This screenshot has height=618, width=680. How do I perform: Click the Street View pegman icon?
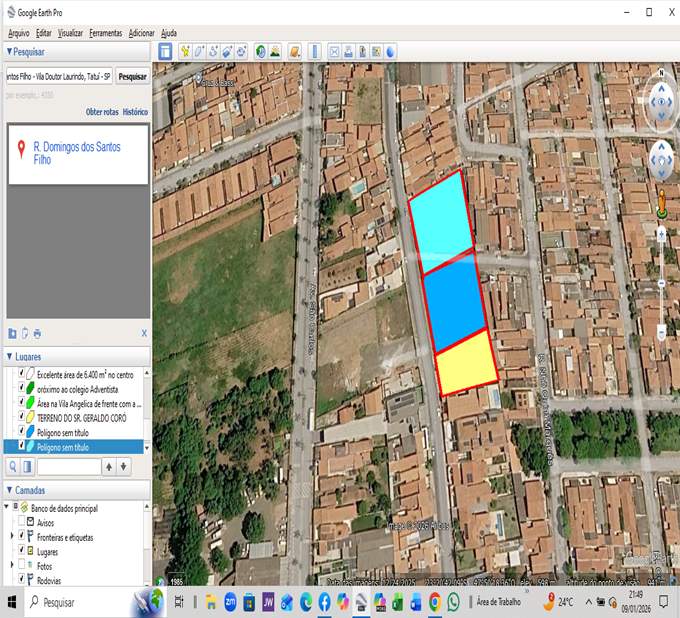(661, 200)
